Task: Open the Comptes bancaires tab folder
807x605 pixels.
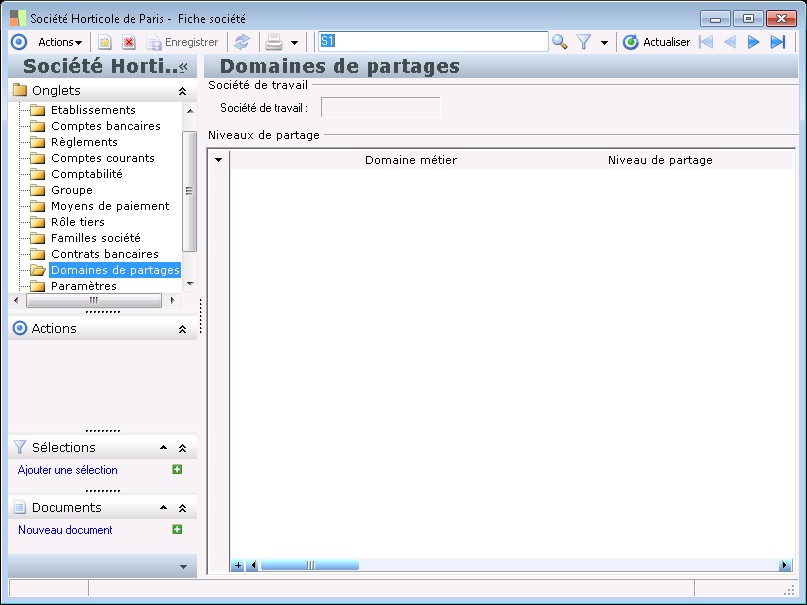Action: point(106,126)
